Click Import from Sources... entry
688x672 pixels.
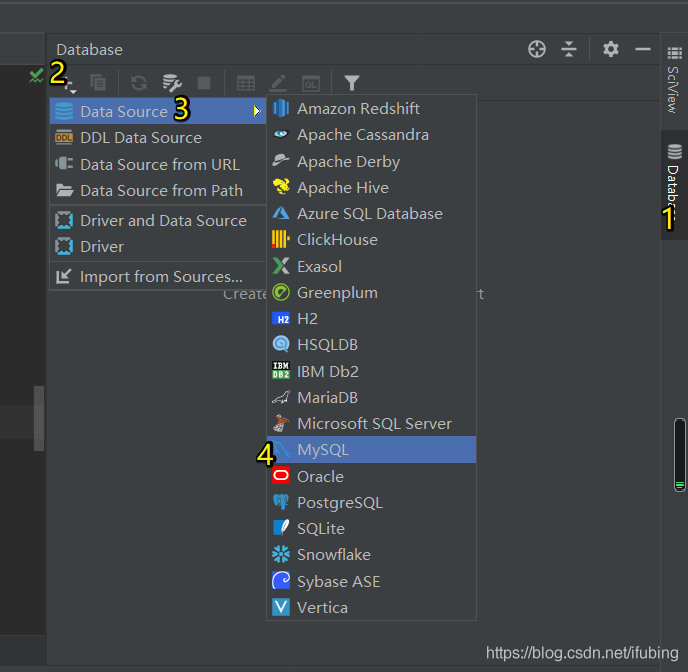click(x=158, y=276)
